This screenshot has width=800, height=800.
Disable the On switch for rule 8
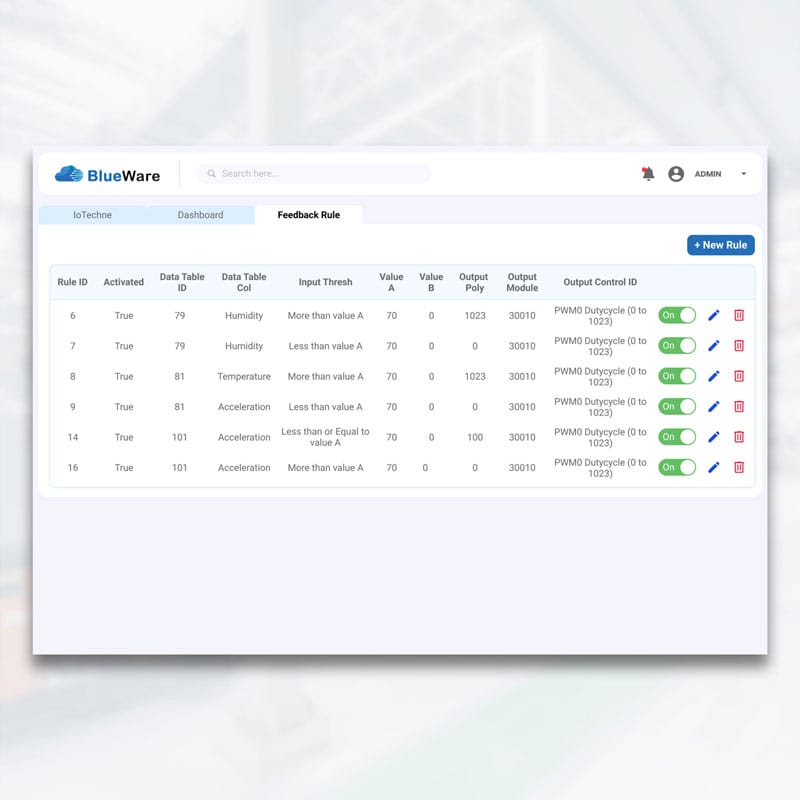pyautogui.click(x=677, y=376)
